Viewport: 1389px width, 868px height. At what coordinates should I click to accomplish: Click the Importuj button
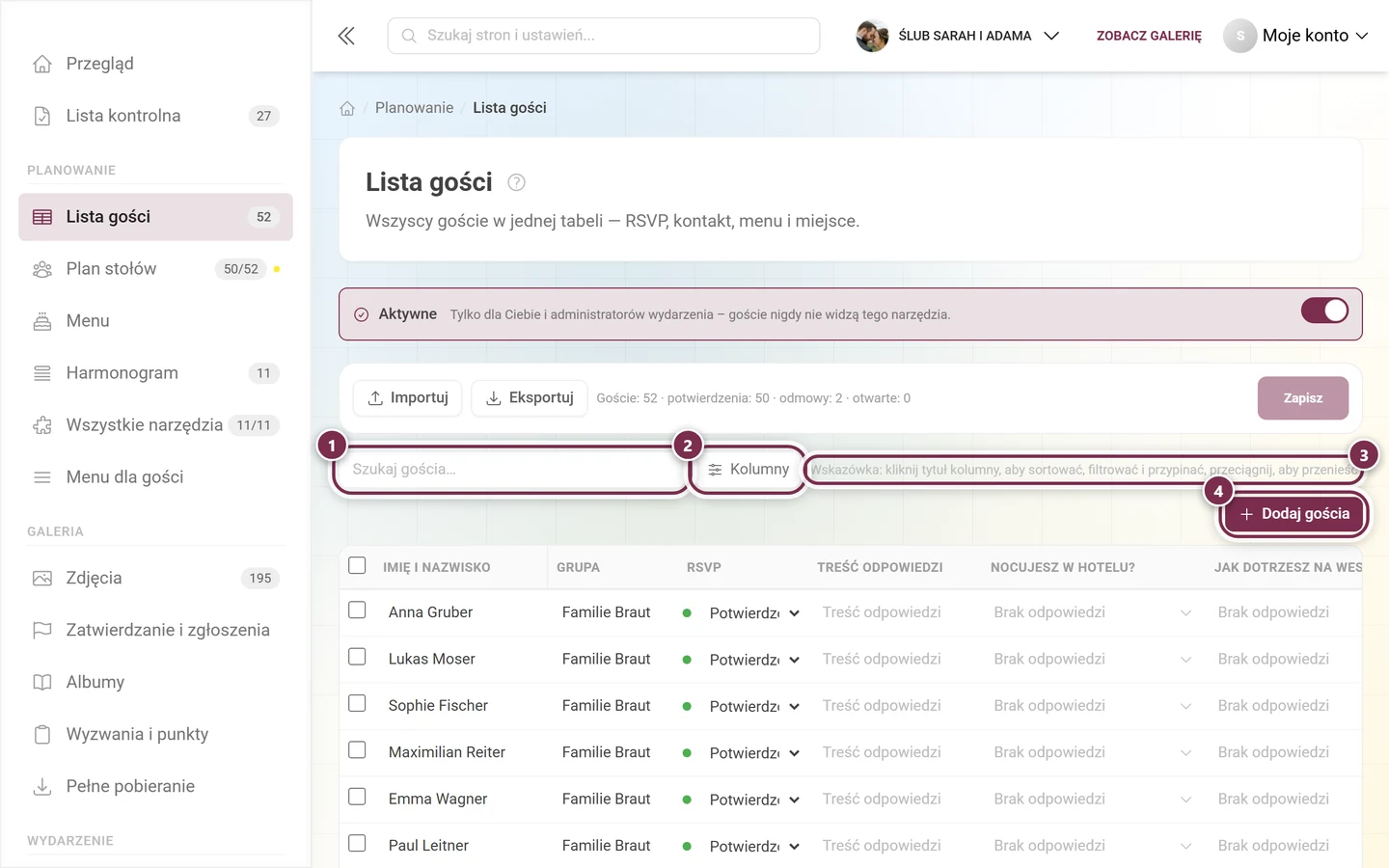(408, 398)
